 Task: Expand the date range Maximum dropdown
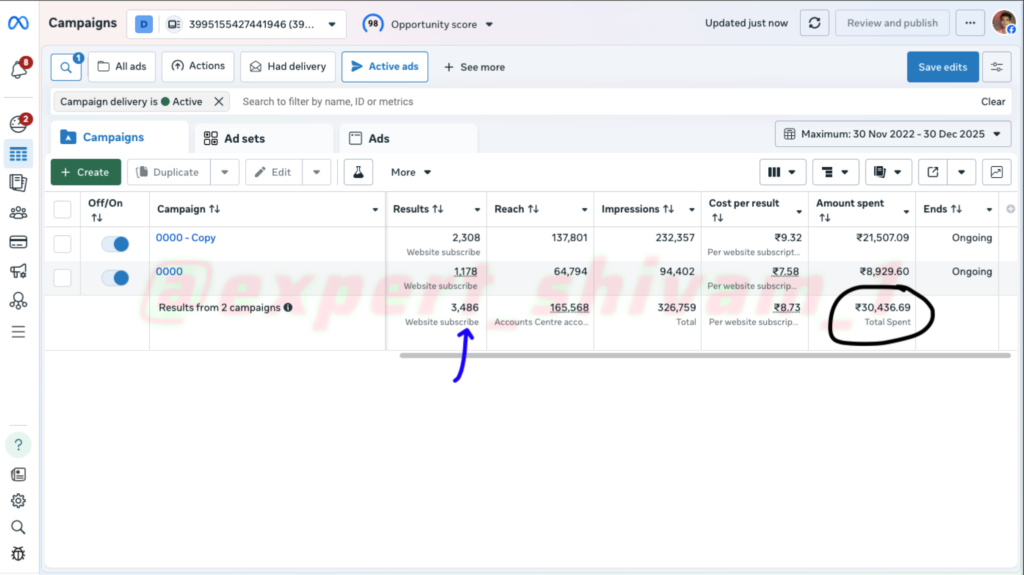point(893,134)
